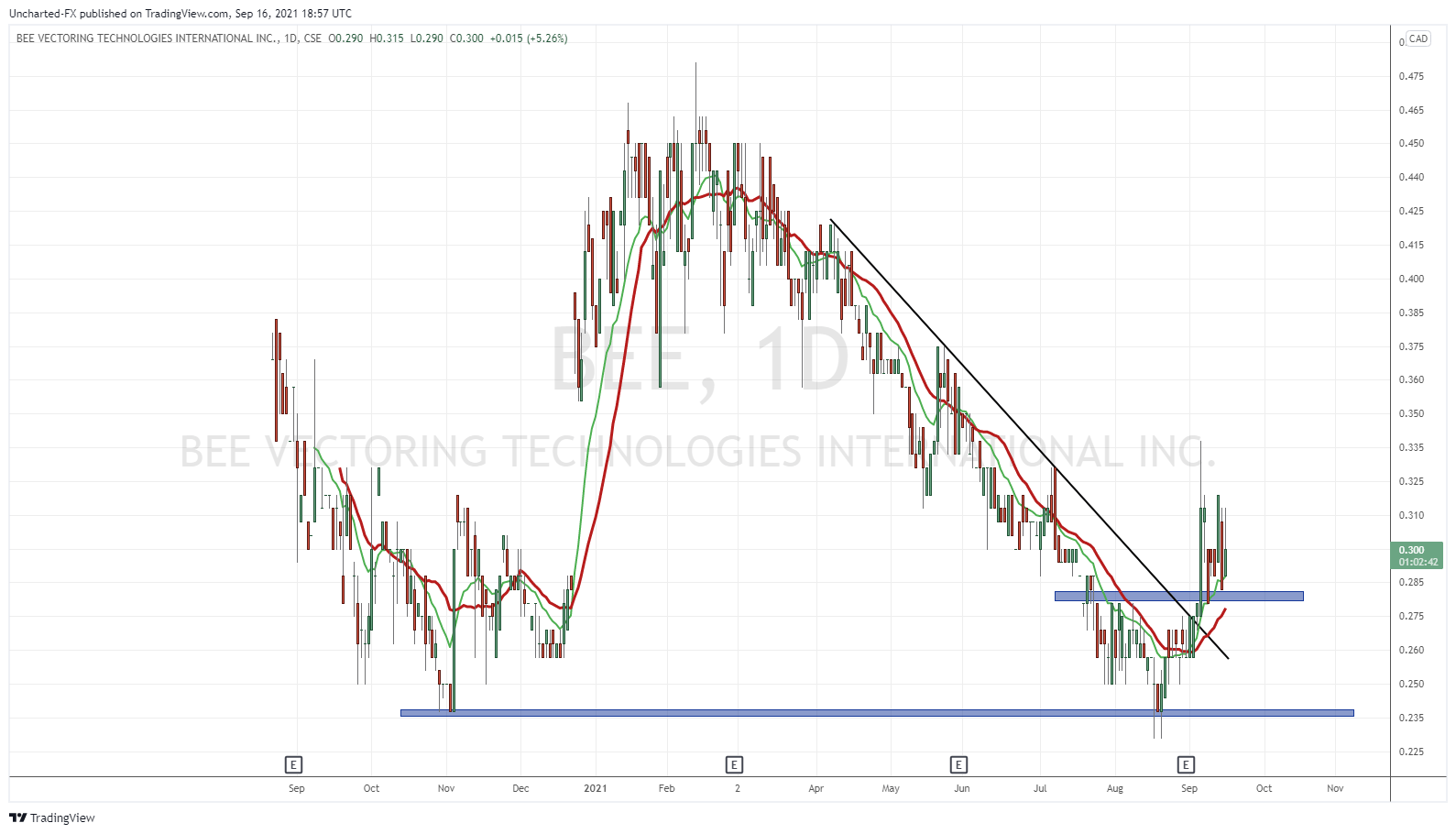This screenshot has height=834, width=1456.
Task: Click the earnings marker below September 2020
Action: (x=293, y=764)
